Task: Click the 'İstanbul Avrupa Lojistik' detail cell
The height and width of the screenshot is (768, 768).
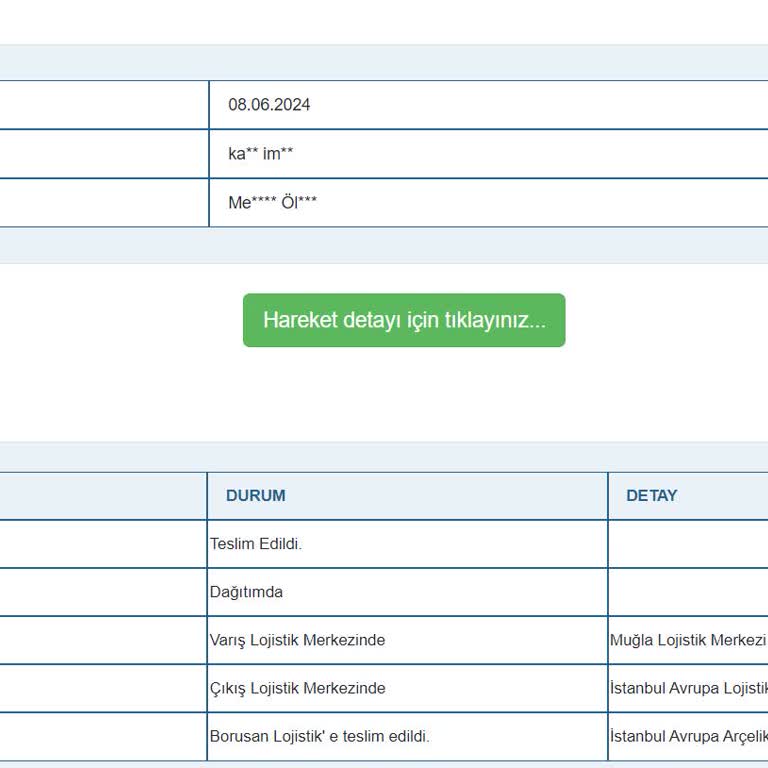Action: coord(688,688)
